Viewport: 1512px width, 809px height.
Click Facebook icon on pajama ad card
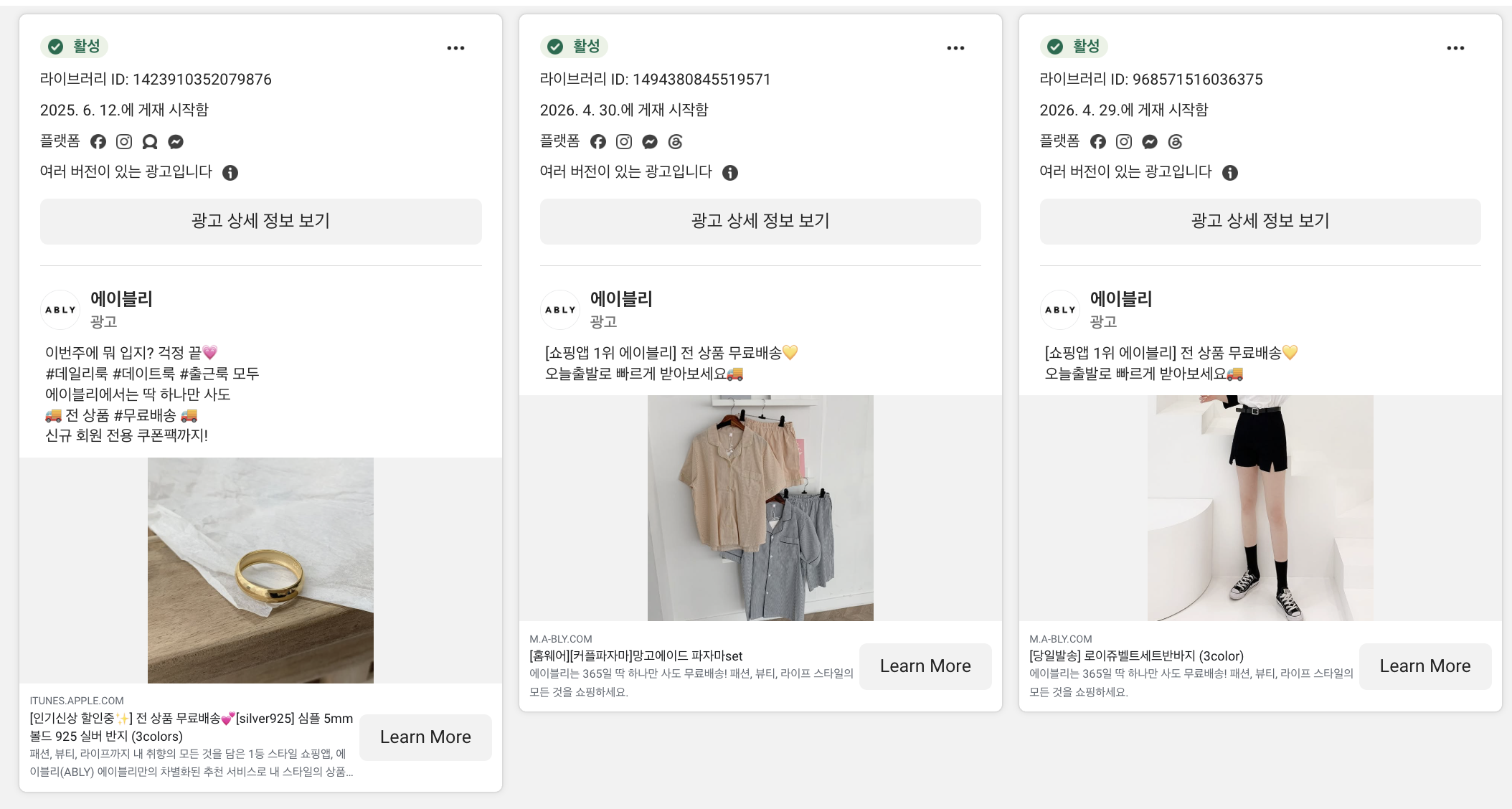coord(598,141)
